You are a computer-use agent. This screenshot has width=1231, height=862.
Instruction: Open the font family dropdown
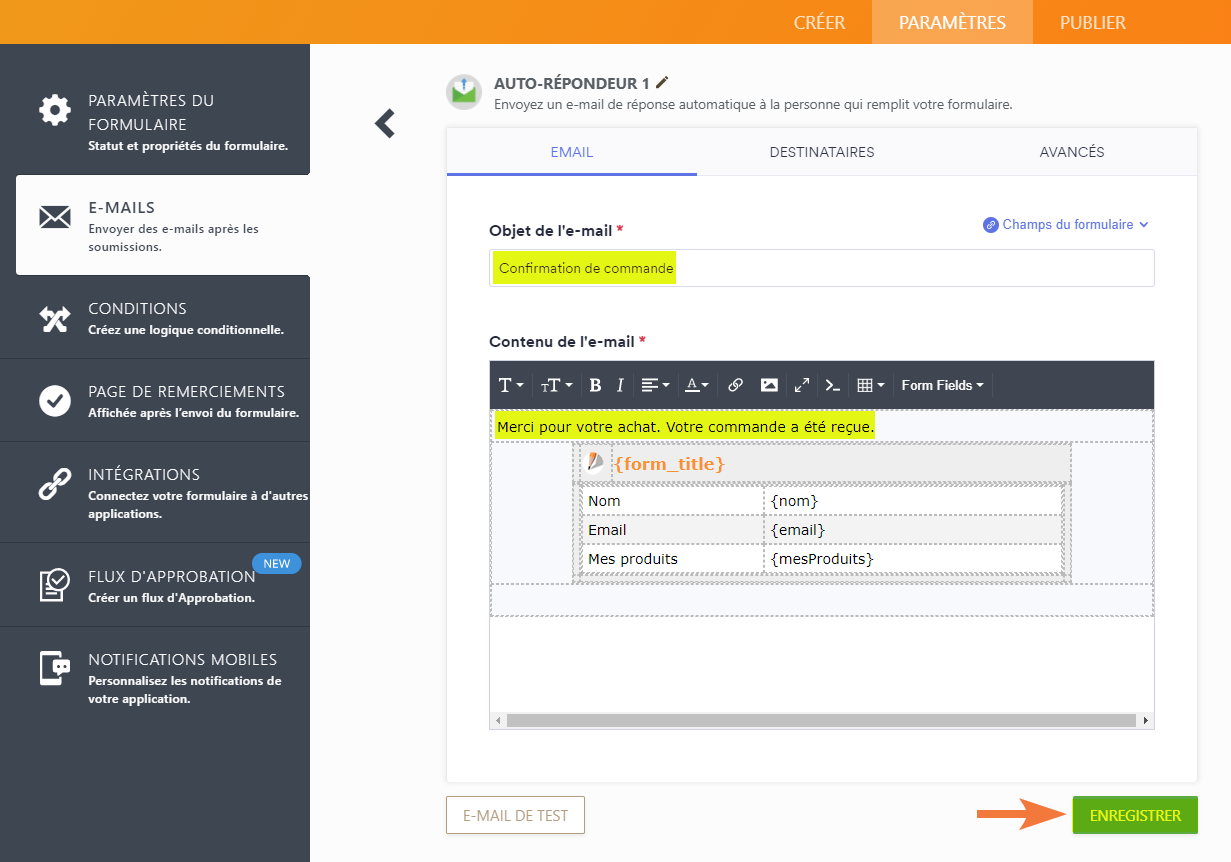(510, 386)
